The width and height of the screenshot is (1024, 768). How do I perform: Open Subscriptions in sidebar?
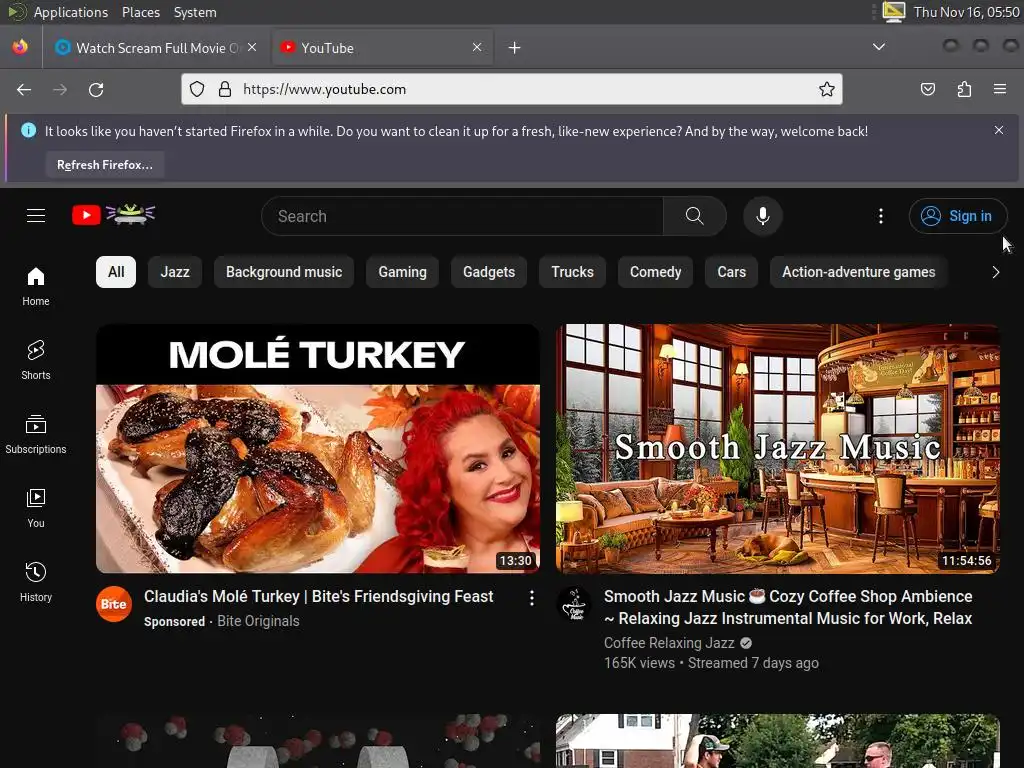click(x=36, y=434)
